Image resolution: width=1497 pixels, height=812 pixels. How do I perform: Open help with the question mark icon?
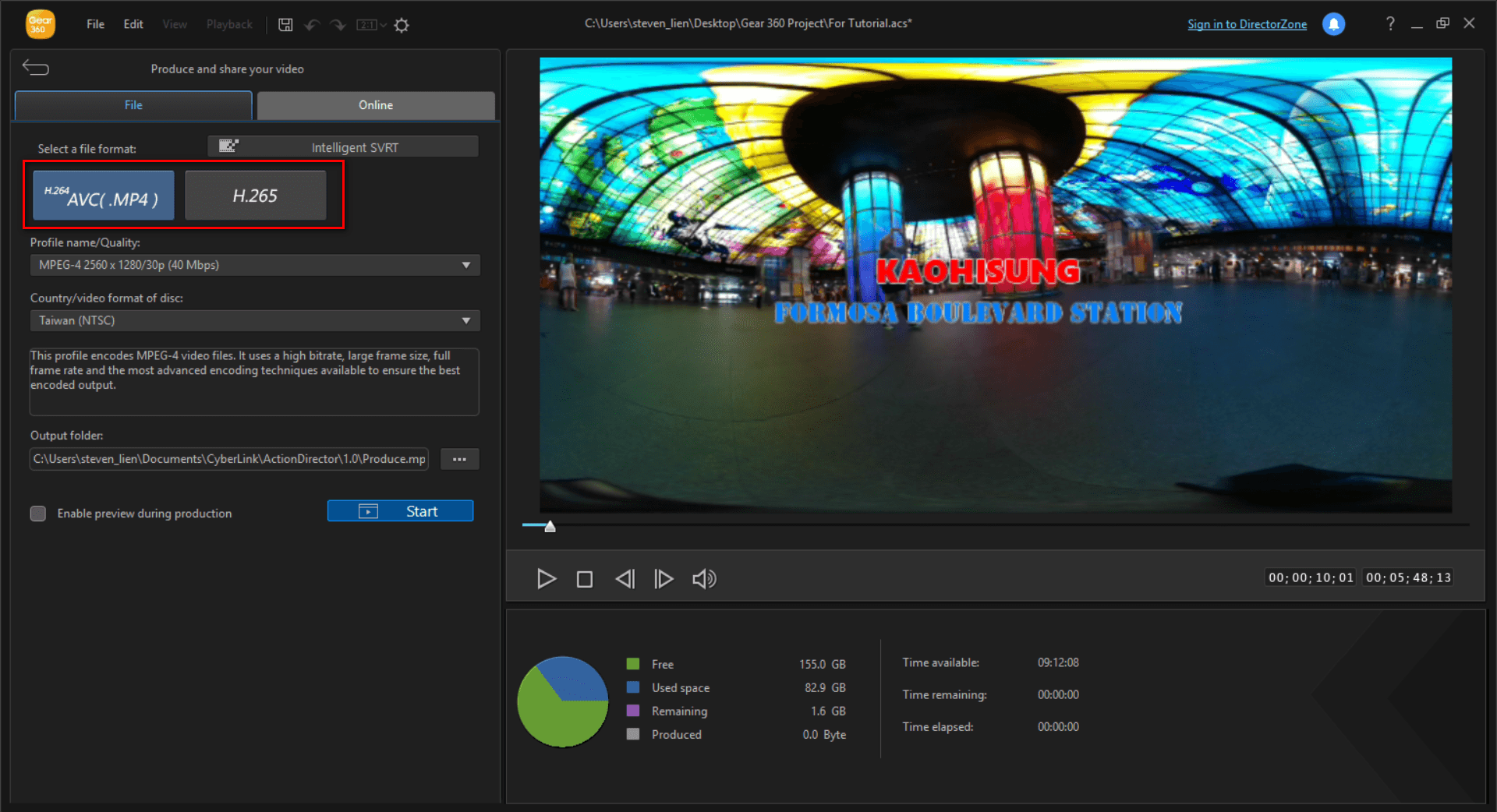pyautogui.click(x=1390, y=23)
